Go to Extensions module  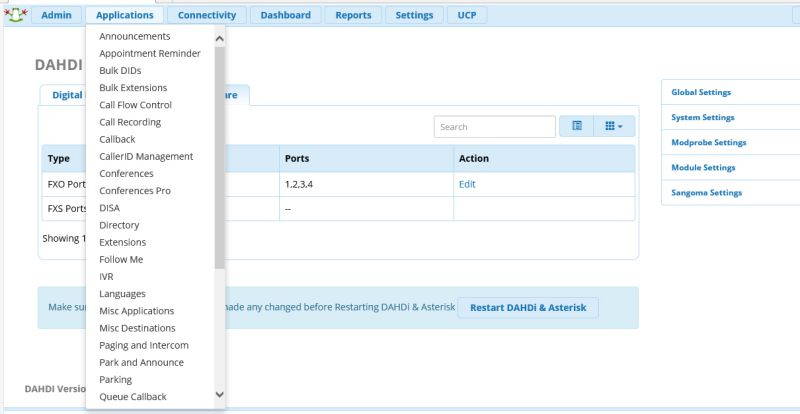123,242
